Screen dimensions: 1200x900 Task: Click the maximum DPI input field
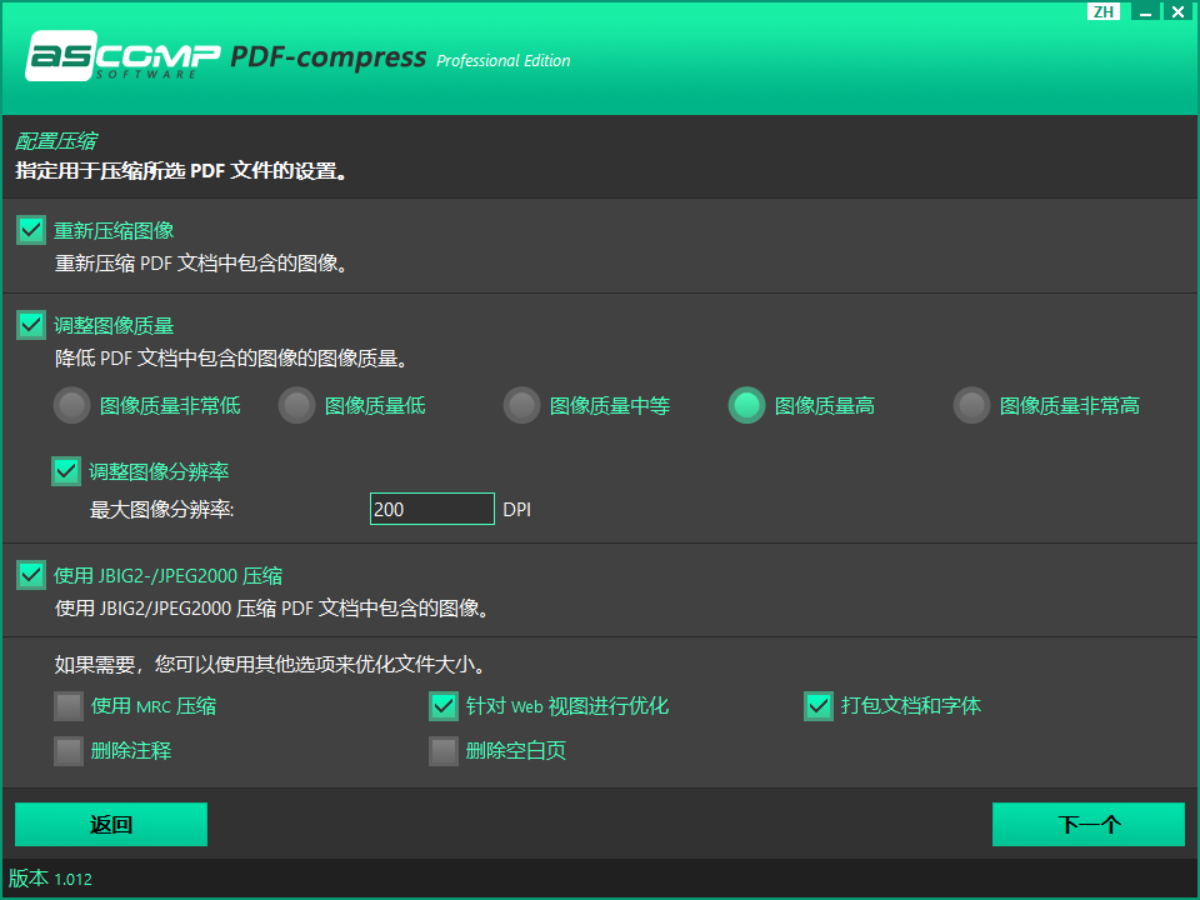point(432,509)
